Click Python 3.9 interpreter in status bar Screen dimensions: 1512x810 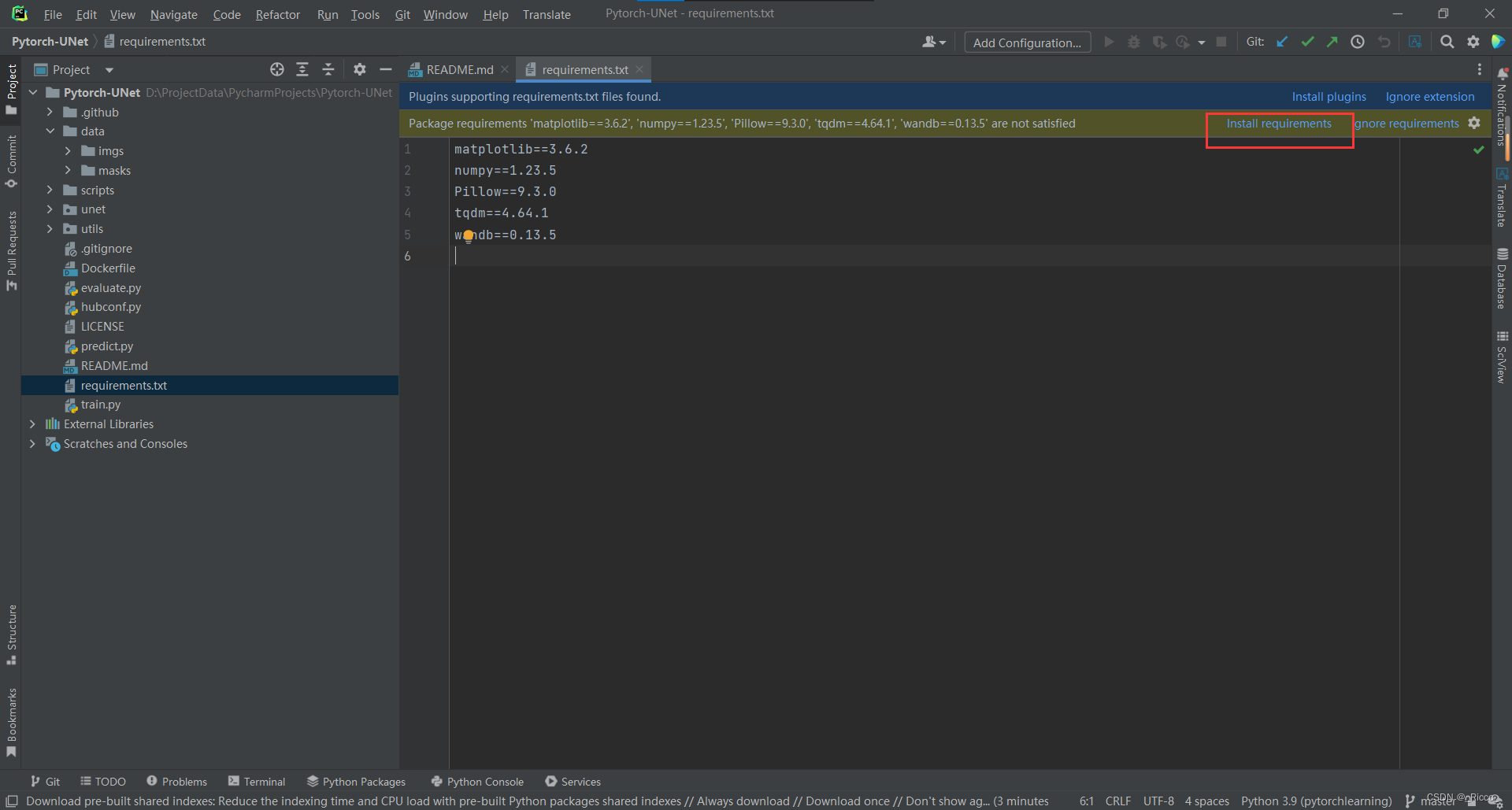tap(1316, 801)
